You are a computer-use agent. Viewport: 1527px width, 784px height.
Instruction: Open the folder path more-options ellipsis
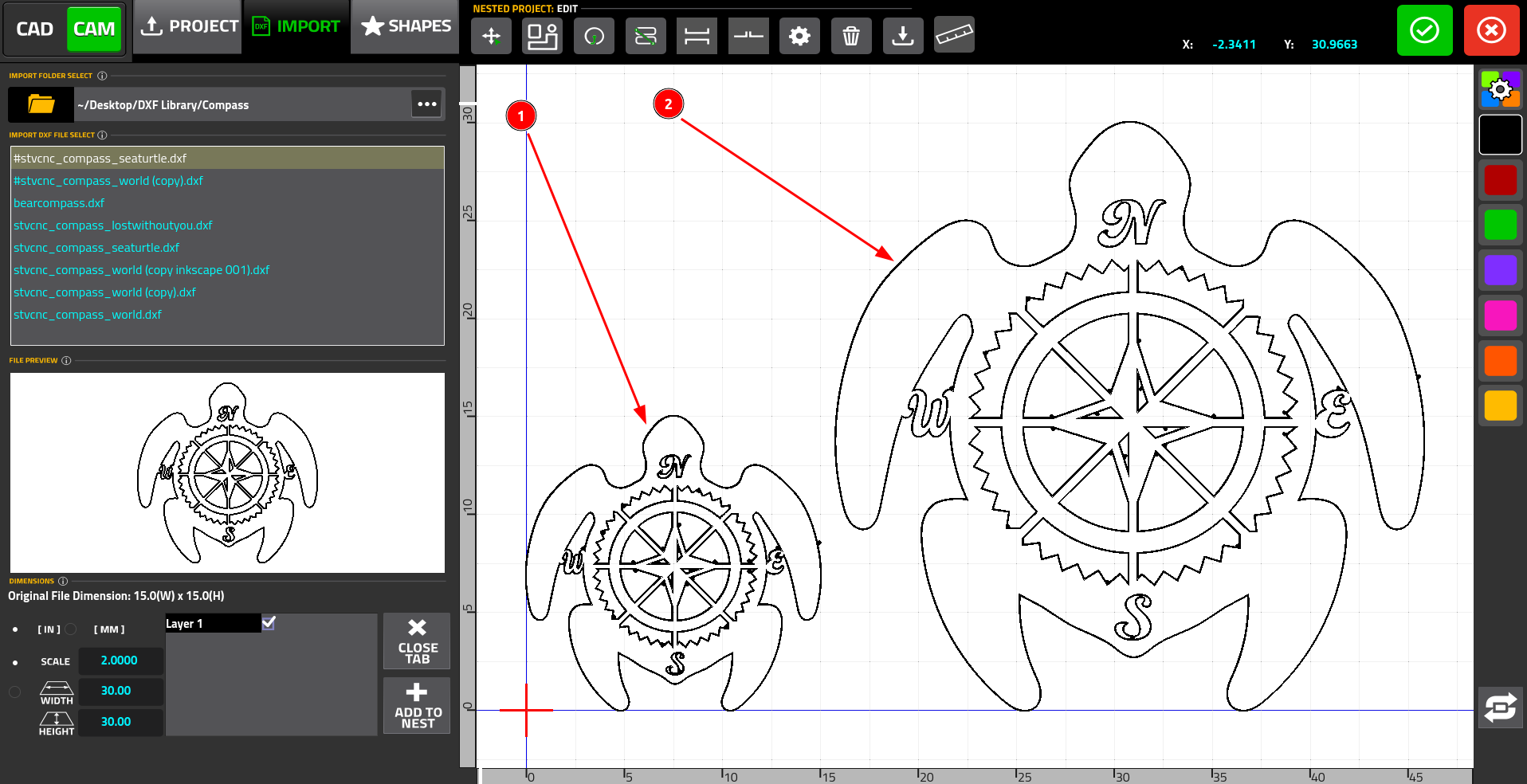pos(426,104)
